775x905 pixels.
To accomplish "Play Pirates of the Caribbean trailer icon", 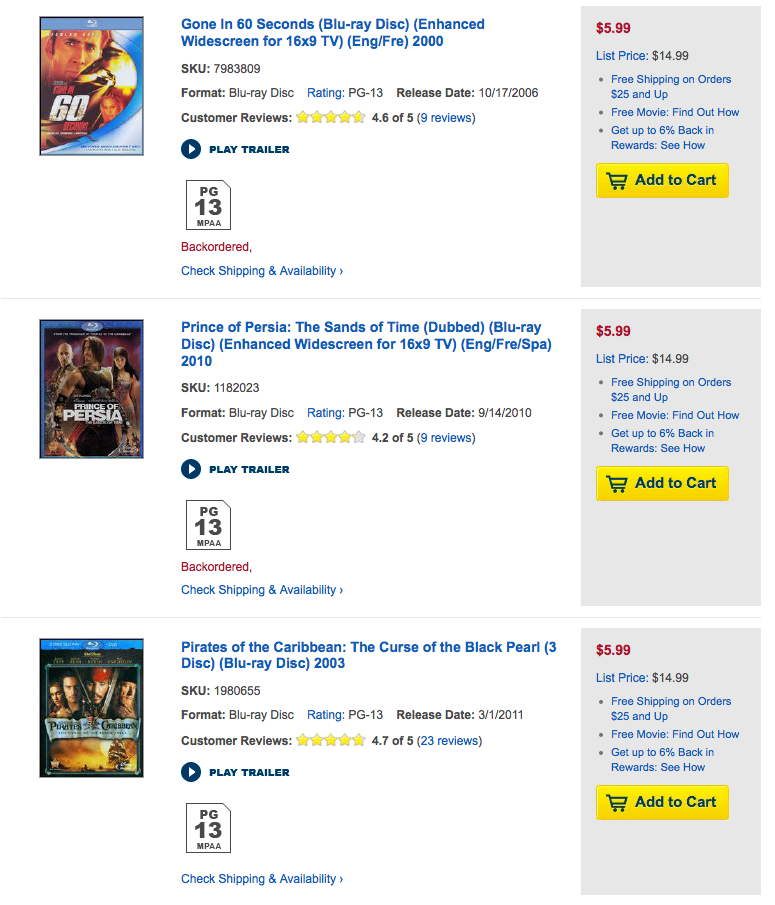I will [191, 772].
